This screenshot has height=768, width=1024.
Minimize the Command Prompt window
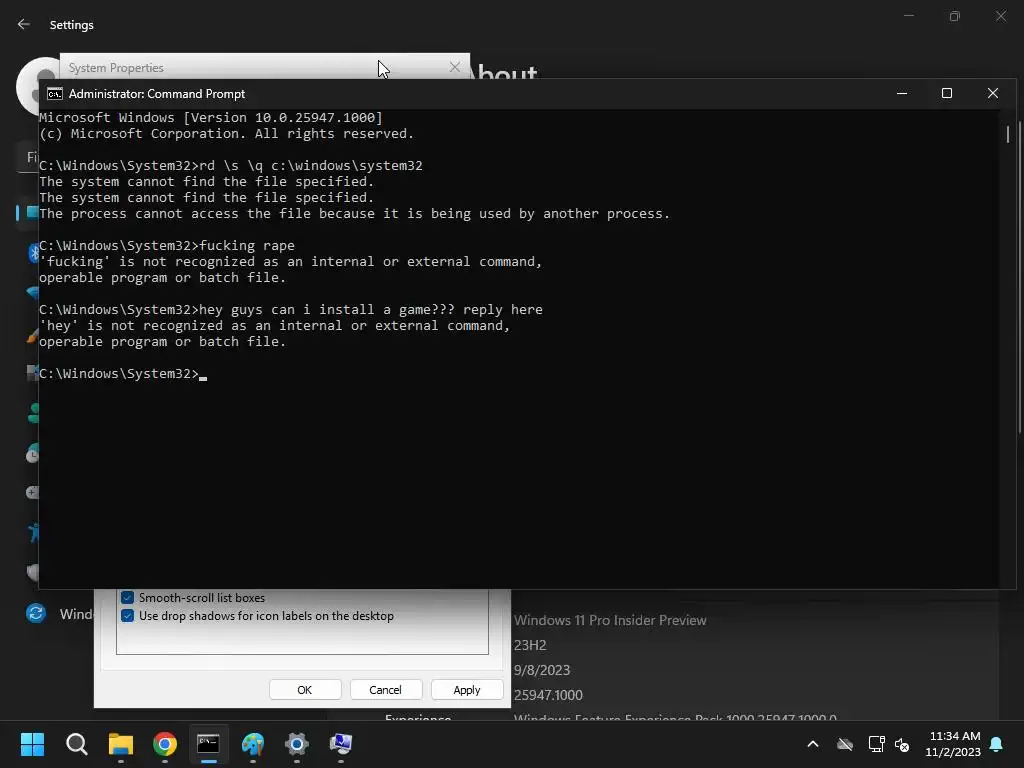902,93
